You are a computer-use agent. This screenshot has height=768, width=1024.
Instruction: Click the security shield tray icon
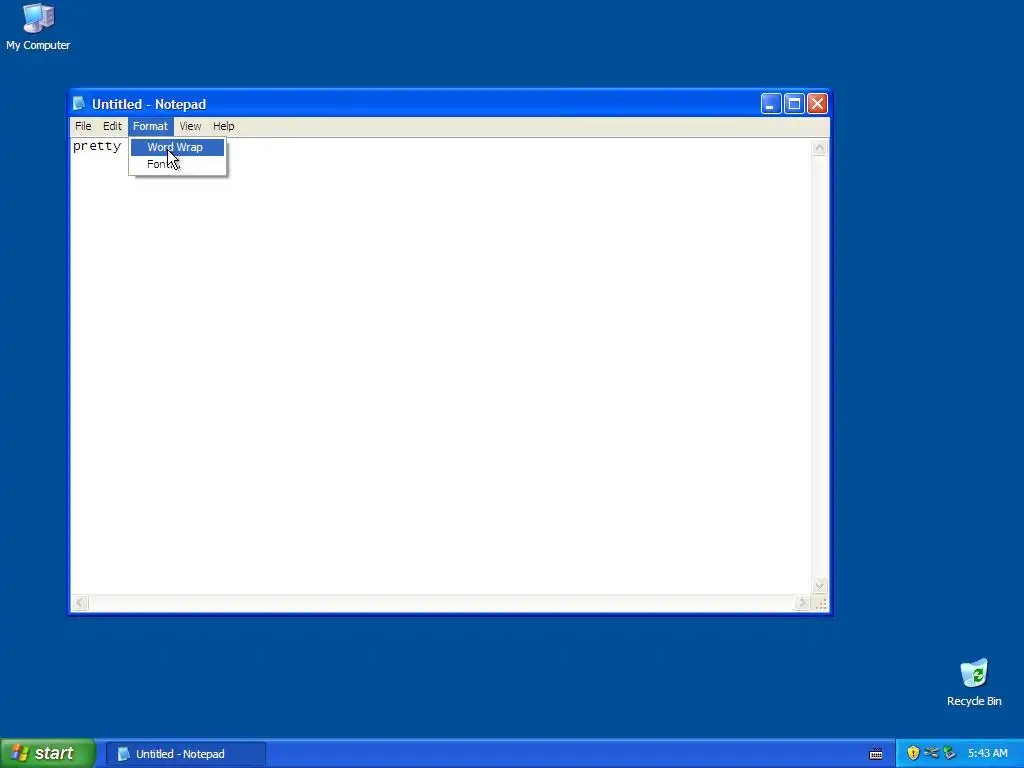coord(913,753)
